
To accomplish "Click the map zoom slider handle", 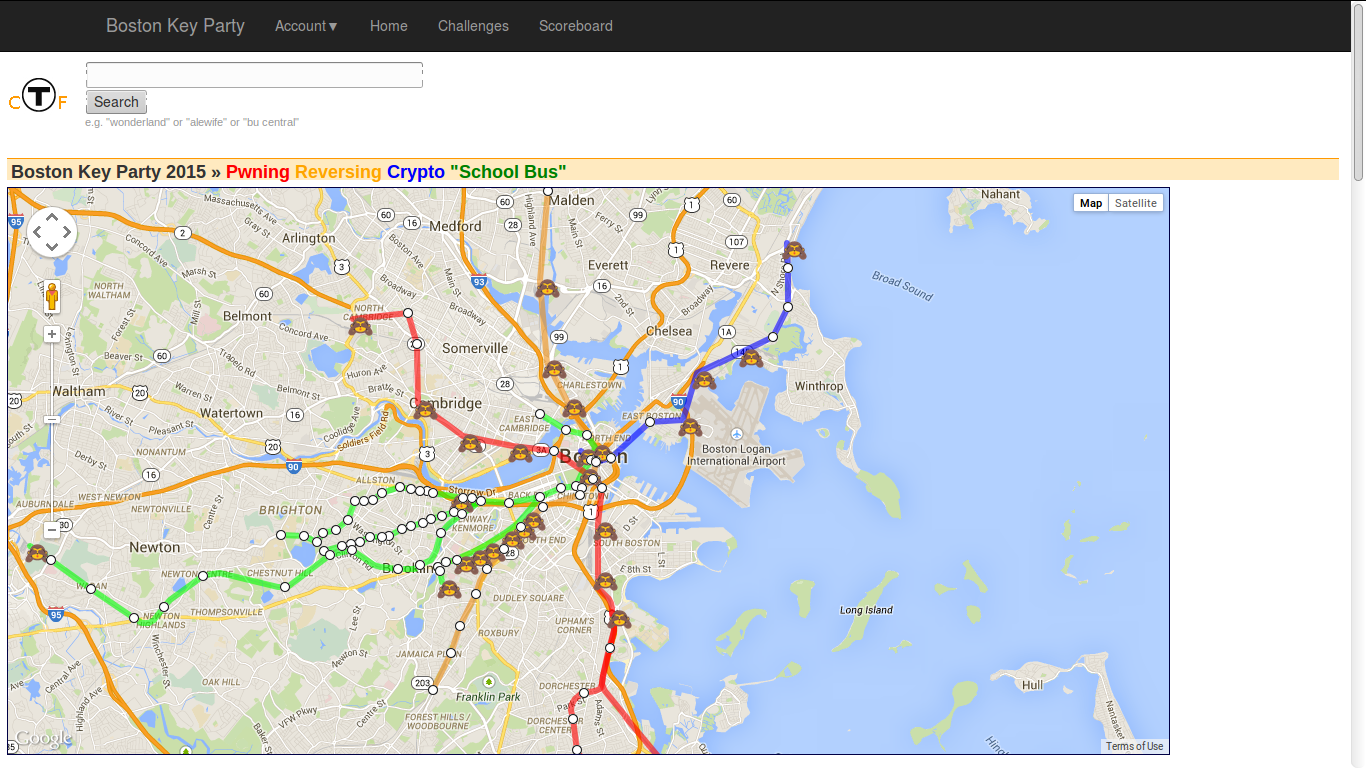I will pyautogui.click(x=52, y=419).
